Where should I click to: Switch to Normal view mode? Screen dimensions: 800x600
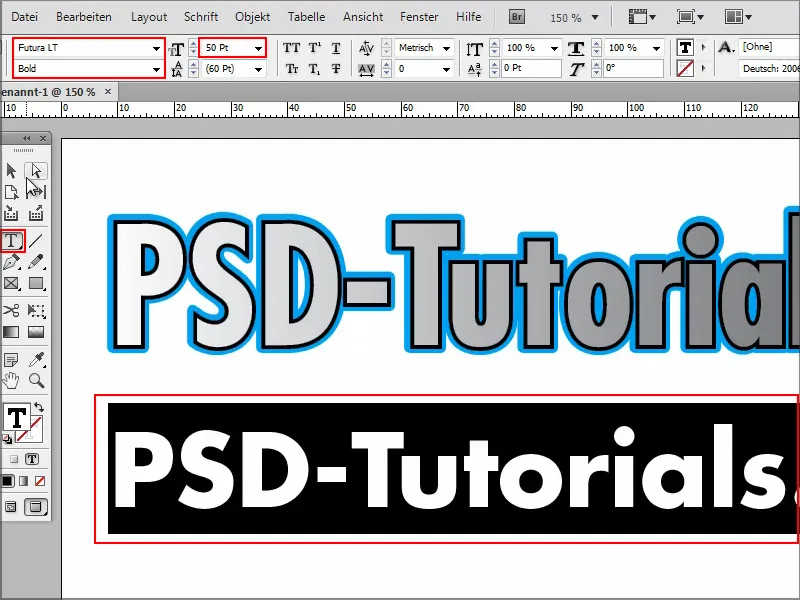click(x=10, y=507)
